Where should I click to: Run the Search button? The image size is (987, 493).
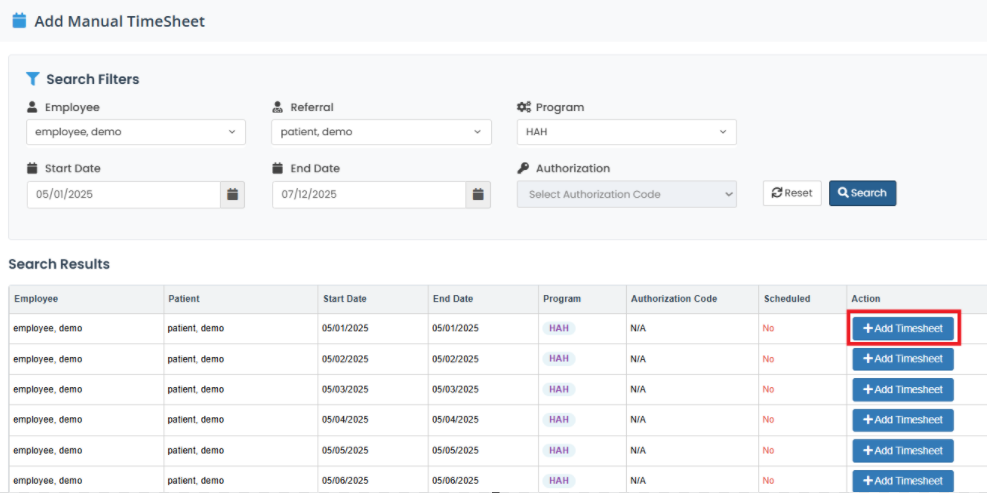point(862,193)
